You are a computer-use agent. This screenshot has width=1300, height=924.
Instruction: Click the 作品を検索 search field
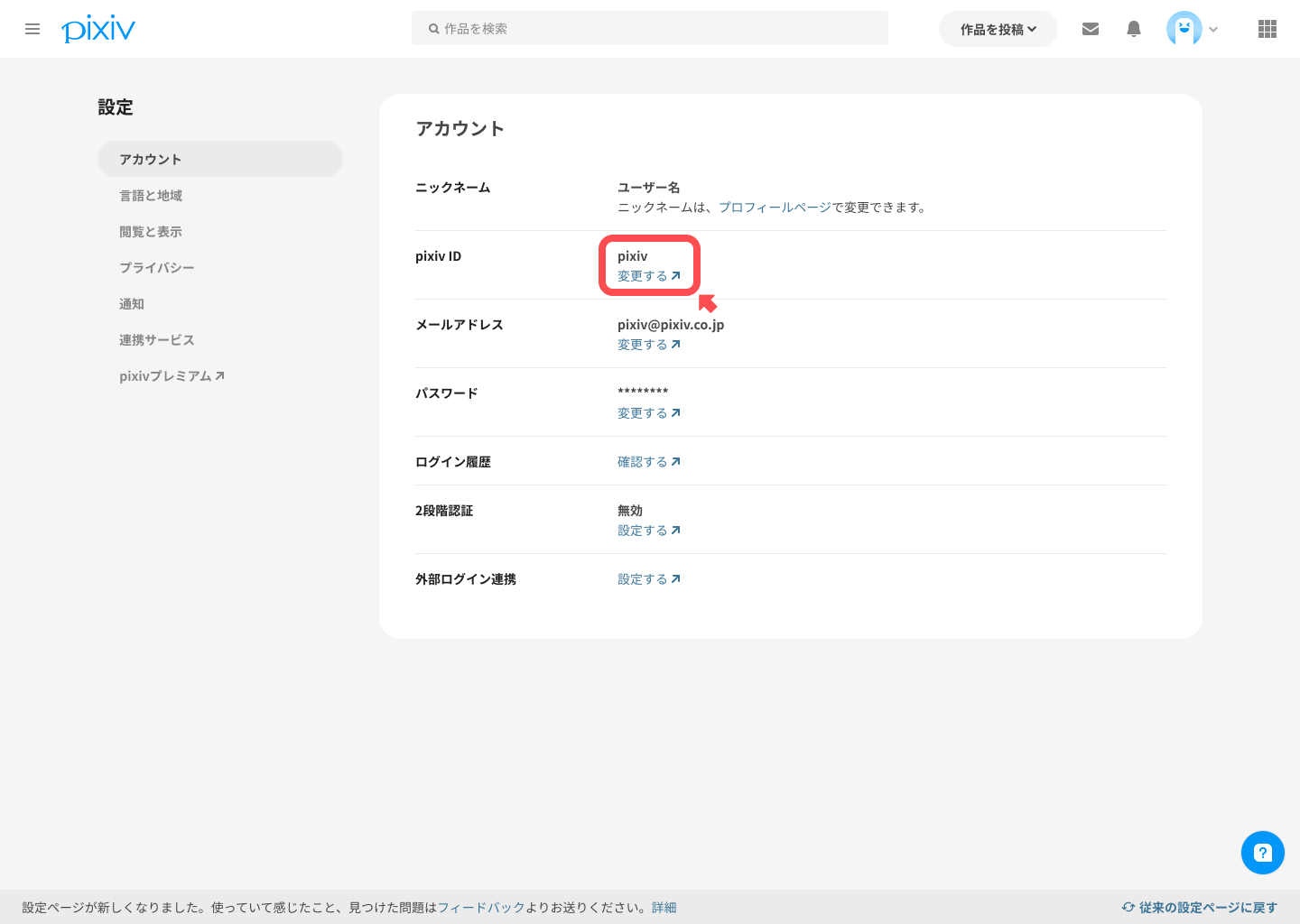tap(650, 28)
